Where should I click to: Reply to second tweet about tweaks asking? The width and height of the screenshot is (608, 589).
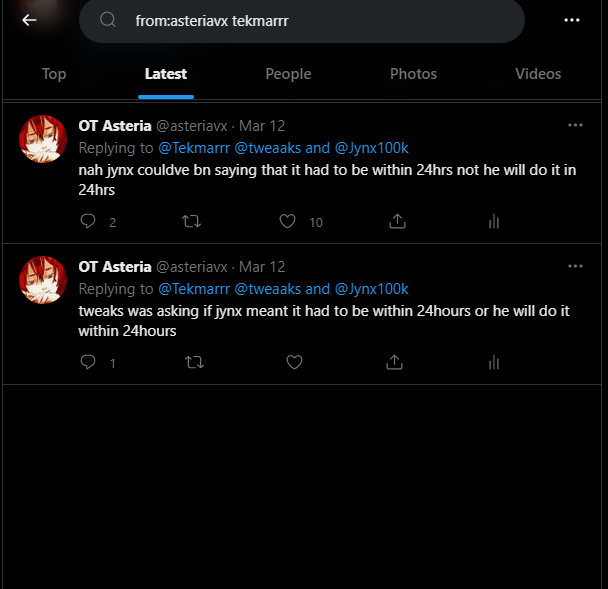click(87, 362)
